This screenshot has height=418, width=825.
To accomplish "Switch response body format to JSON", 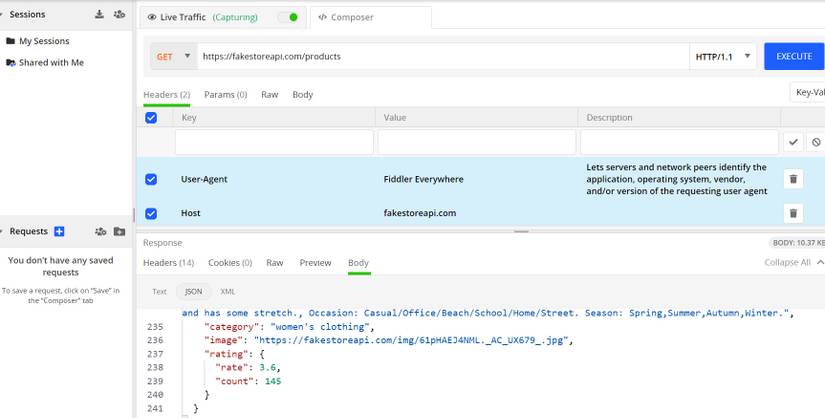I will point(194,292).
